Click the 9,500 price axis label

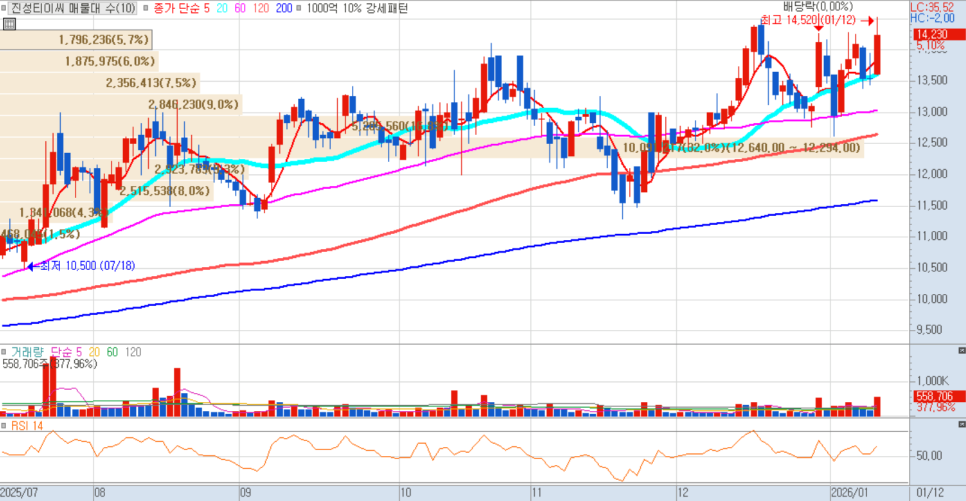point(929,330)
